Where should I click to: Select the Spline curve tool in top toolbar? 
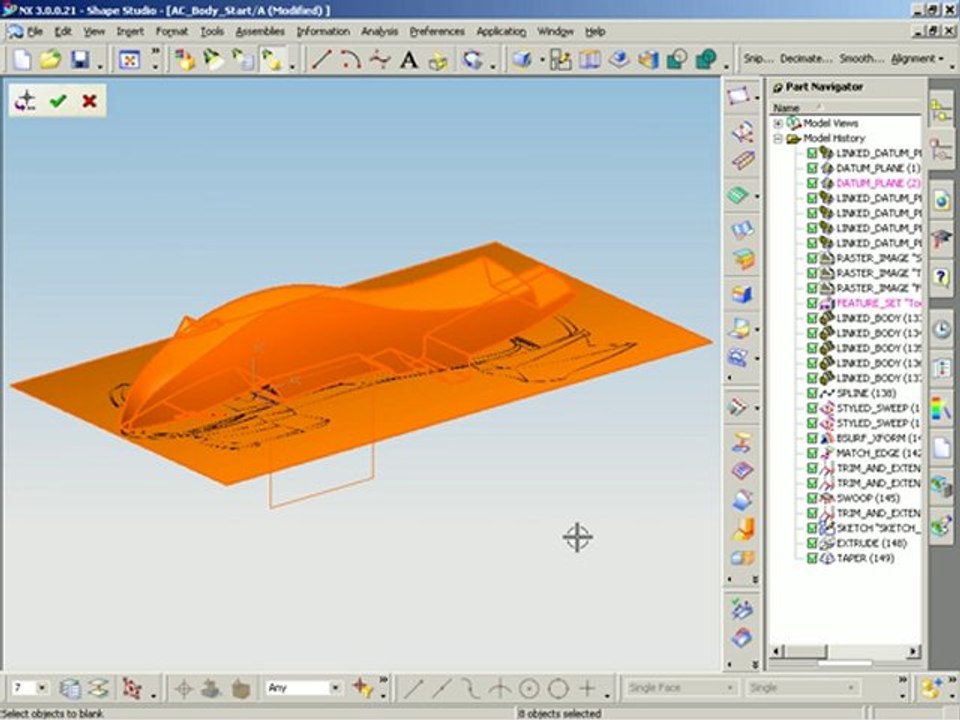[x=380, y=59]
